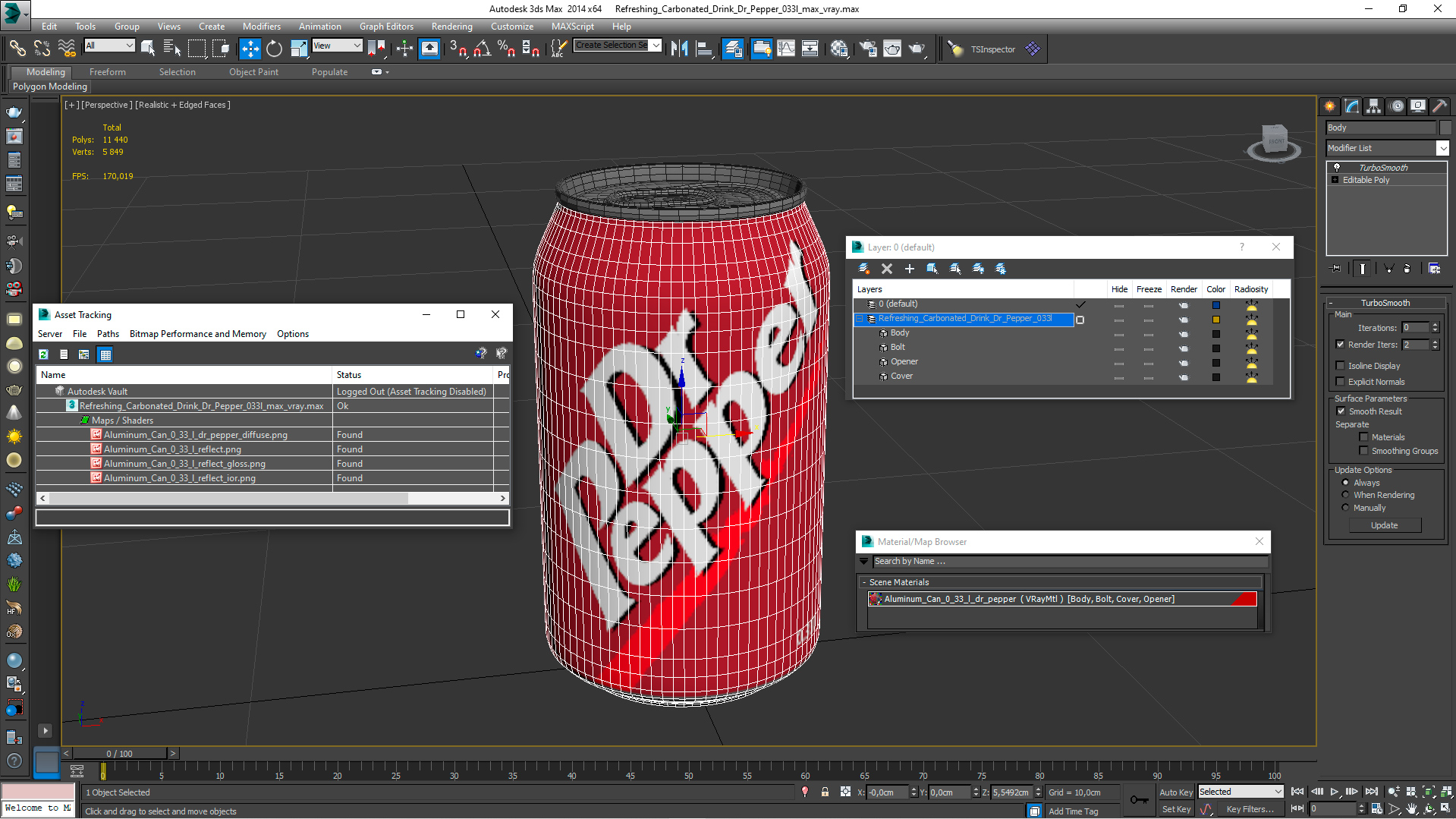This screenshot has width=1456, height=819.
Task: Click the ViewCube in viewport
Action: coord(1275,142)
